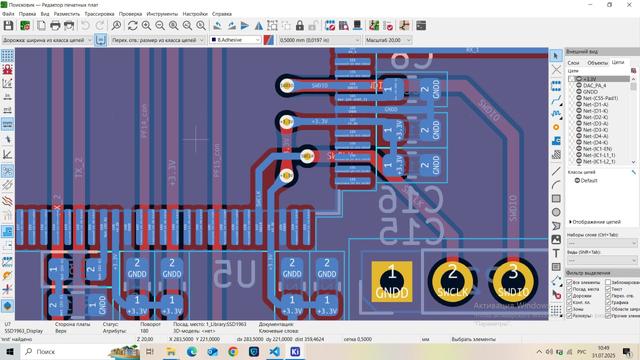Screen dimensions: 640x360
Task: Click the Print icon in toolbar
Action: tap(55, 26)
